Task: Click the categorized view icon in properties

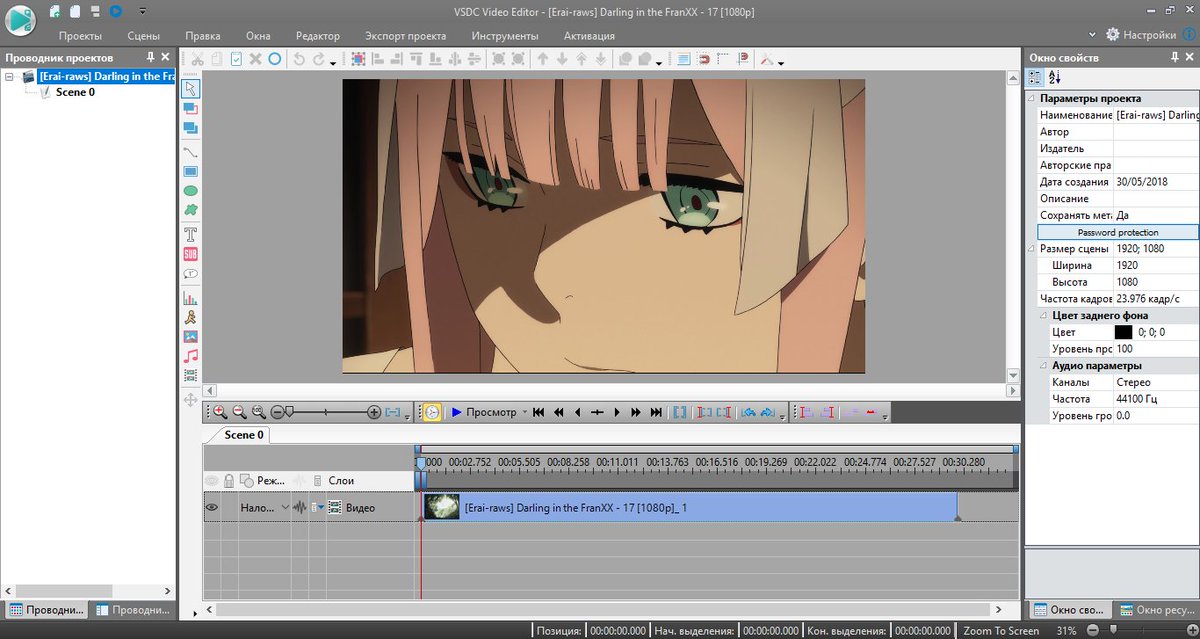Action: (1036, 78)
